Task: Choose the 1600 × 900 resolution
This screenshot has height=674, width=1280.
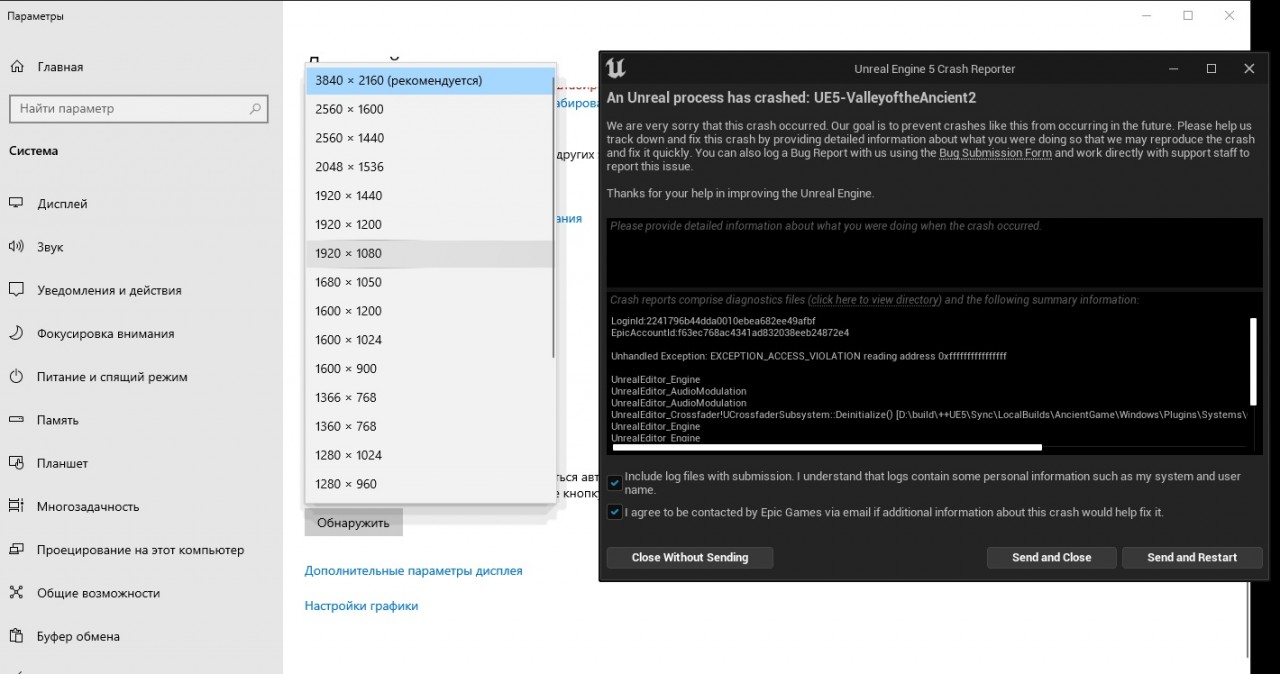Action: click(x=430, y=369)
